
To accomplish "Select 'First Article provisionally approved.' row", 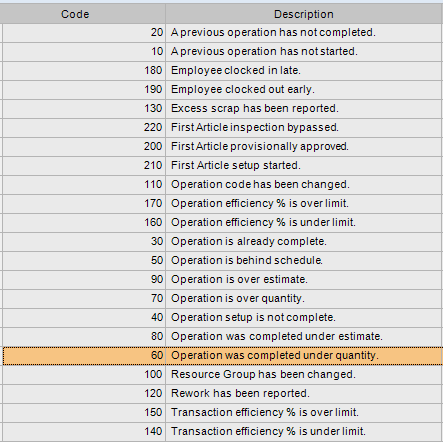I will [223, 147].
